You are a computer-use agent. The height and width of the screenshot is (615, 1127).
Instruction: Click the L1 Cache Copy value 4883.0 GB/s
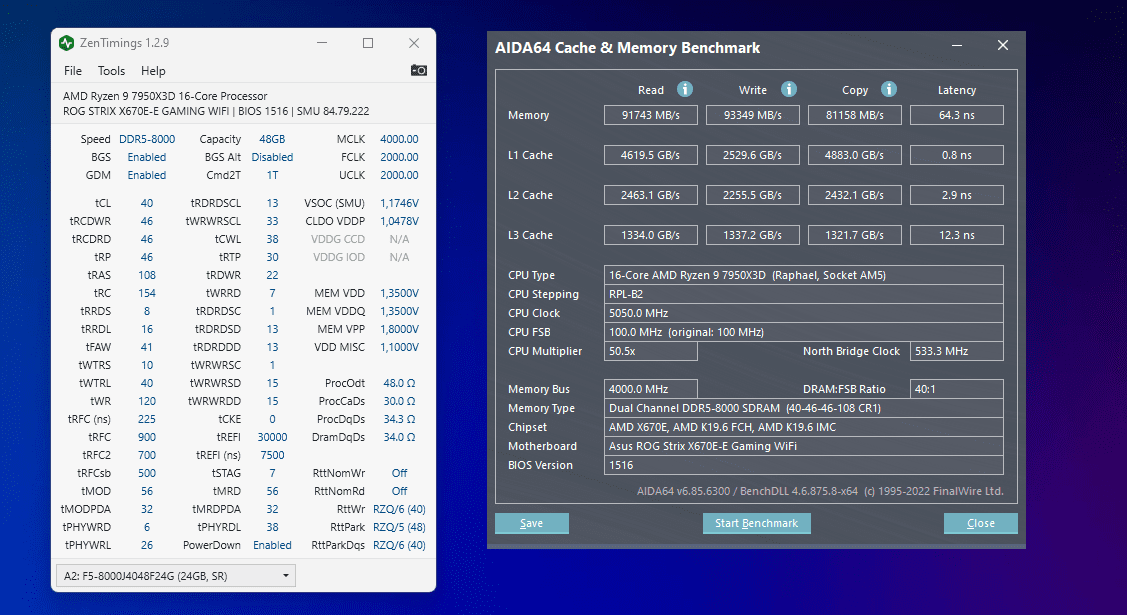[855, 155]
